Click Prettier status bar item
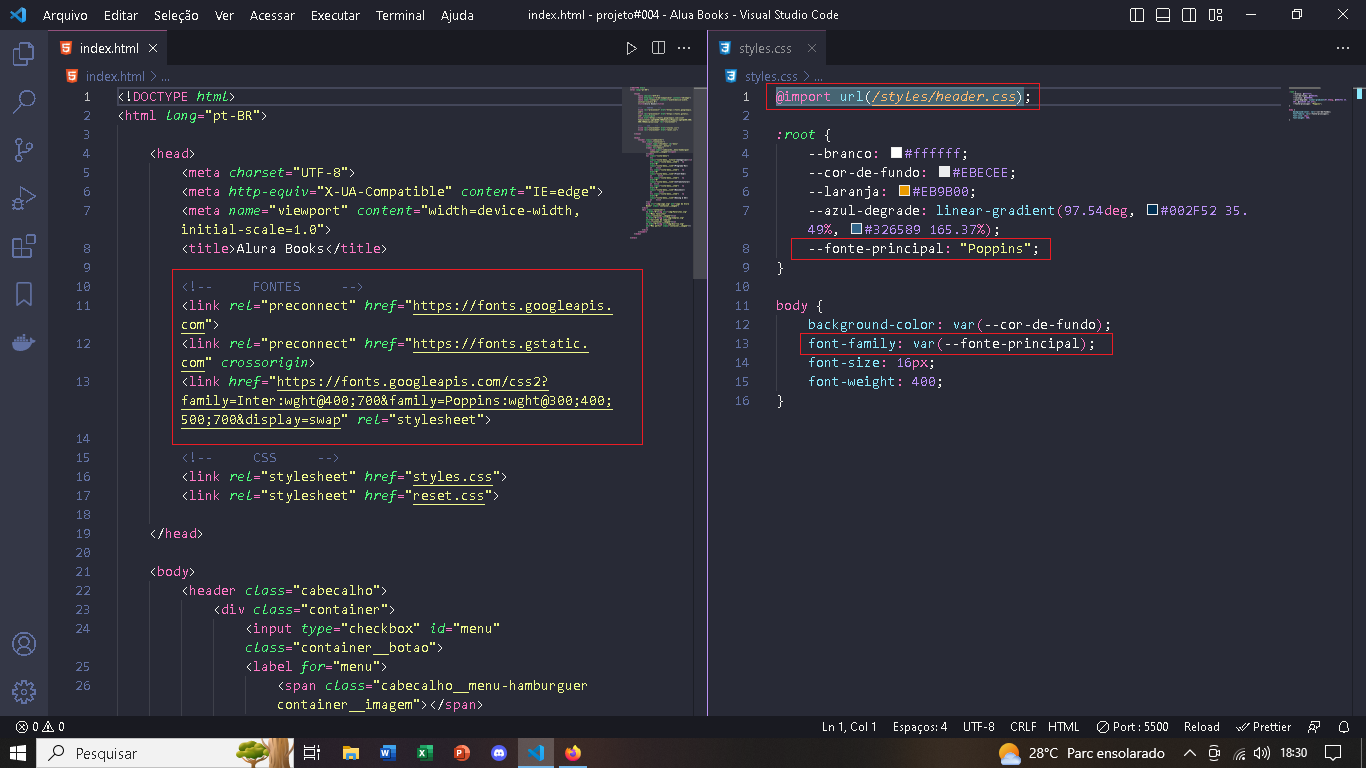This screenshot has width=1366, height=768. click(1264, 727)
